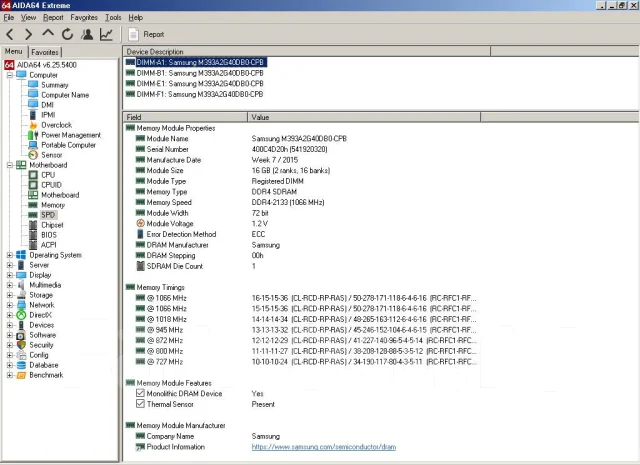Expand the Multimedia node
This screenshot has height=465, width=640.
click(x=10, y=285)
